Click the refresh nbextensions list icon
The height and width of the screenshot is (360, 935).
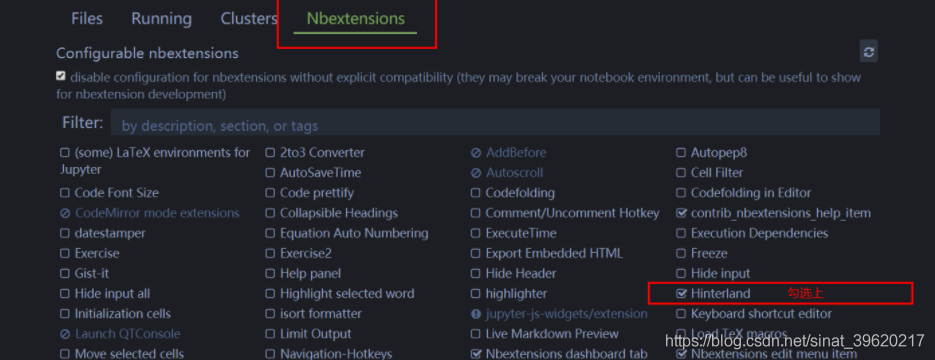(868, 52)
